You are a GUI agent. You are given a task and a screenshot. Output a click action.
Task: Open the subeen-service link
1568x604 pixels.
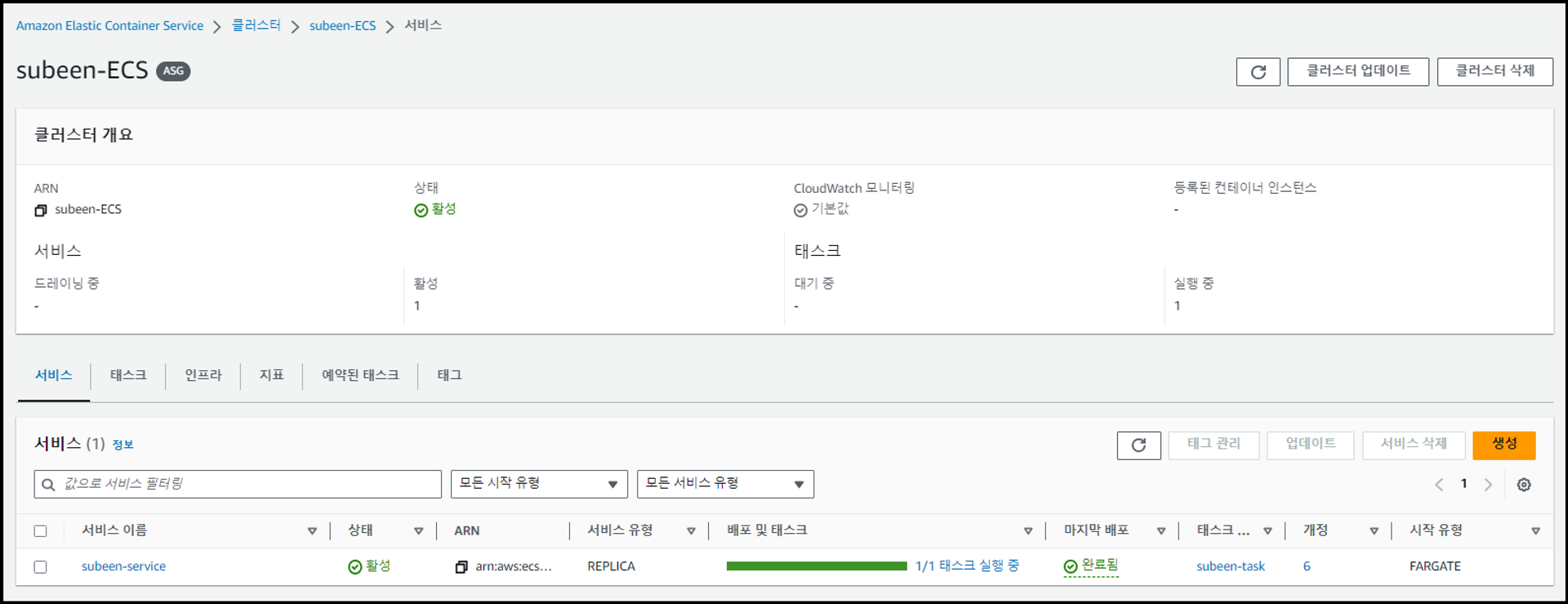point(123,566)
